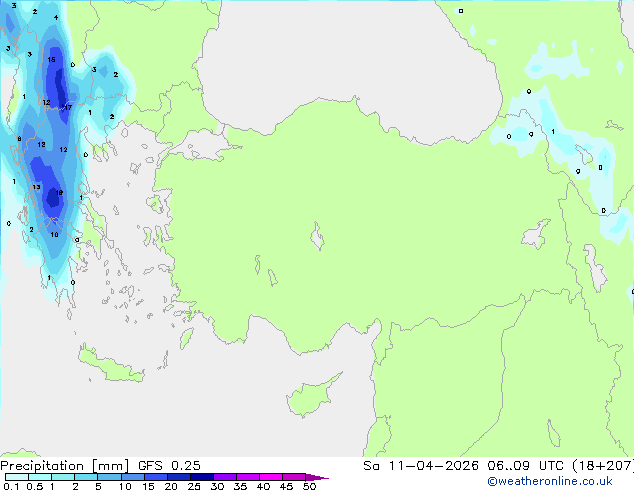Click the 35–40 mm legend color swatch
The width and height of the screenshot is (634, 490).
pyautogui.click(x=248, y=477)
